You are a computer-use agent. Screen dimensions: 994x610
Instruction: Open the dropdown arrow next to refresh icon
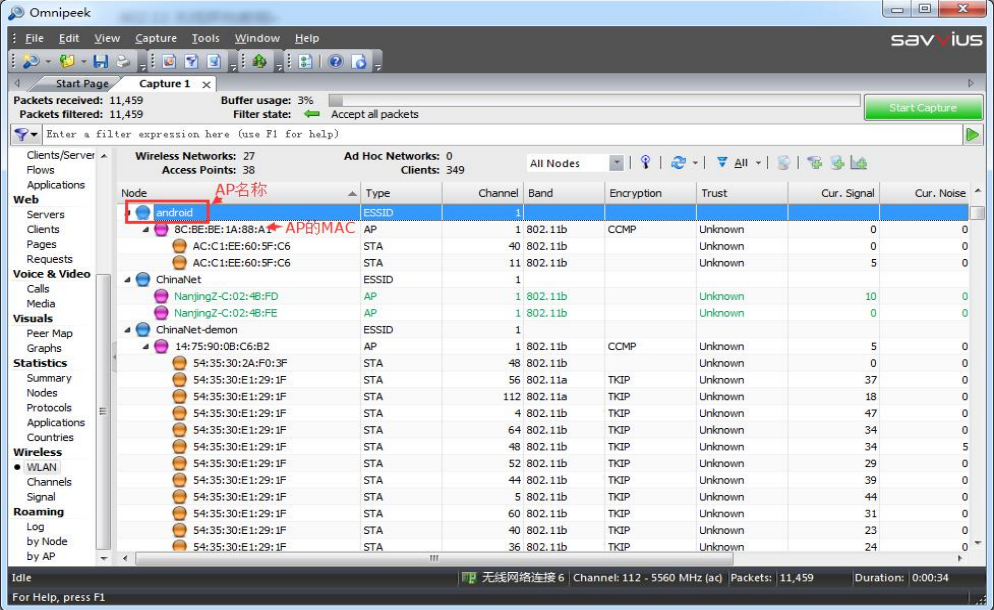coord(695,163)
